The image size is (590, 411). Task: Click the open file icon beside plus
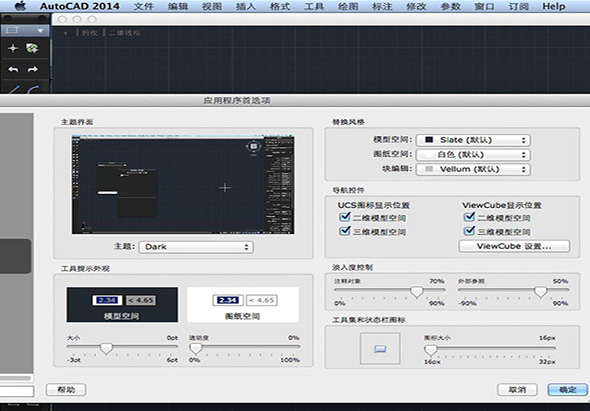pyautogui.click(x=32, y=48)
